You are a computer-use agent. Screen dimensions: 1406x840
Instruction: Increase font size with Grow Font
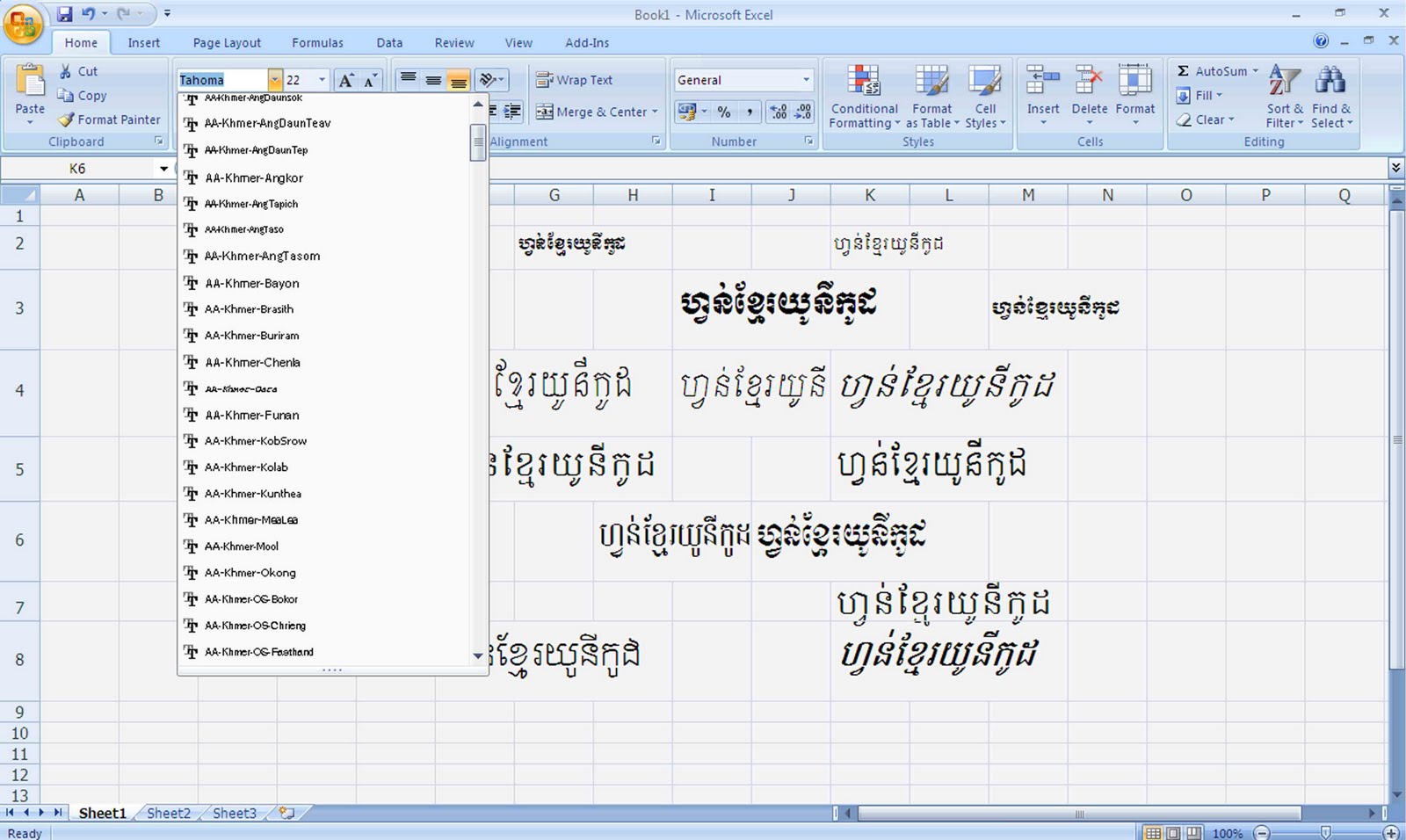coord(347,80)
